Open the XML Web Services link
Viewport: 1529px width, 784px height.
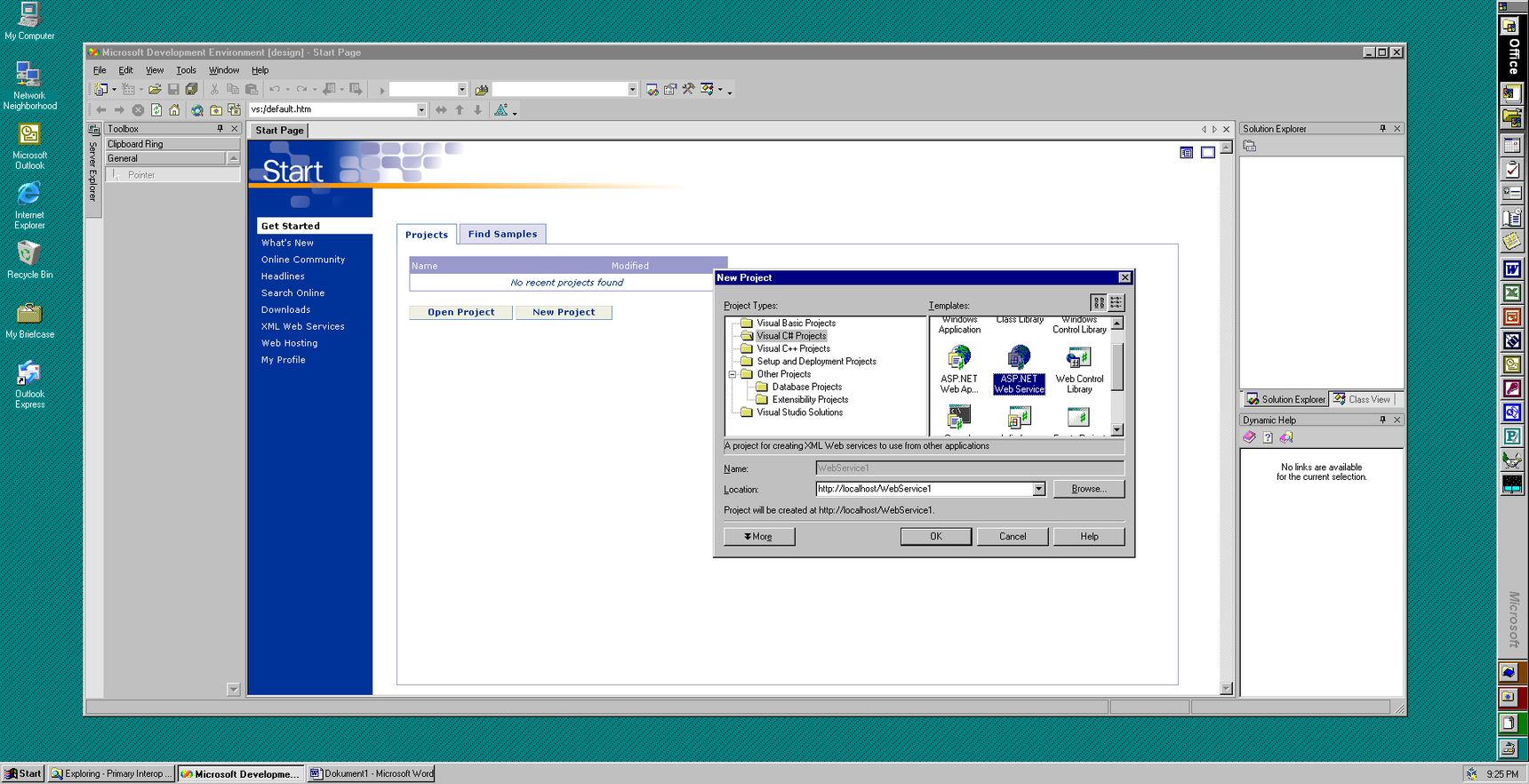click(x=302, y=326)
